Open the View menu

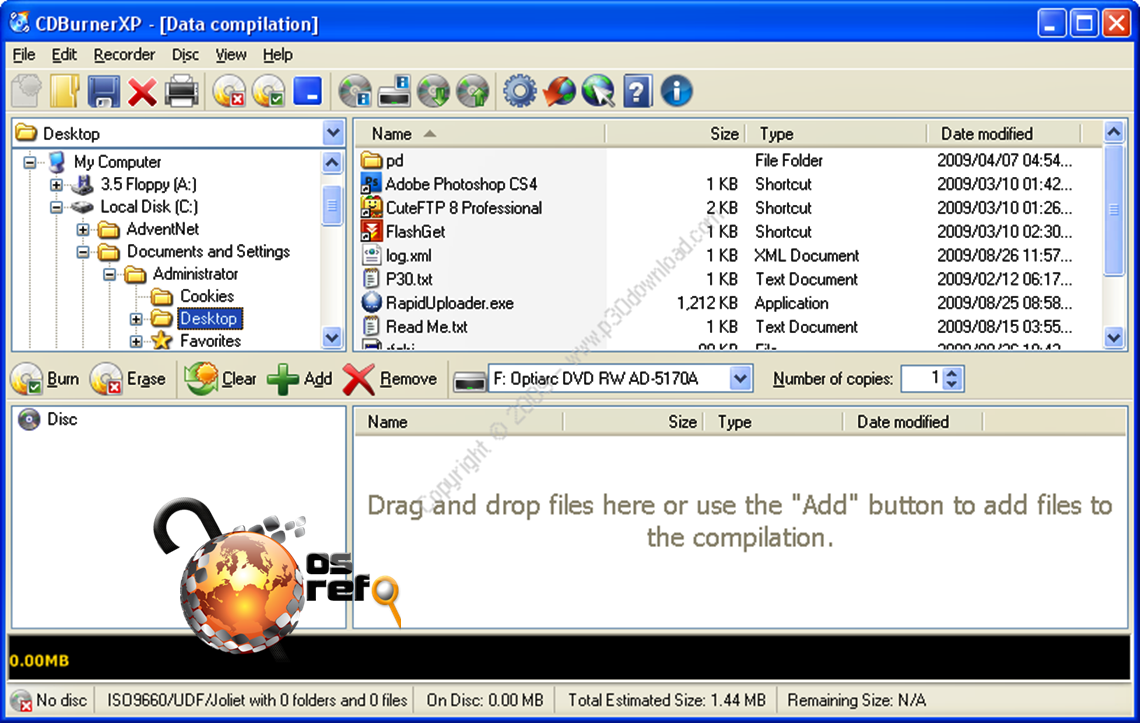click(x=231, y=55)
